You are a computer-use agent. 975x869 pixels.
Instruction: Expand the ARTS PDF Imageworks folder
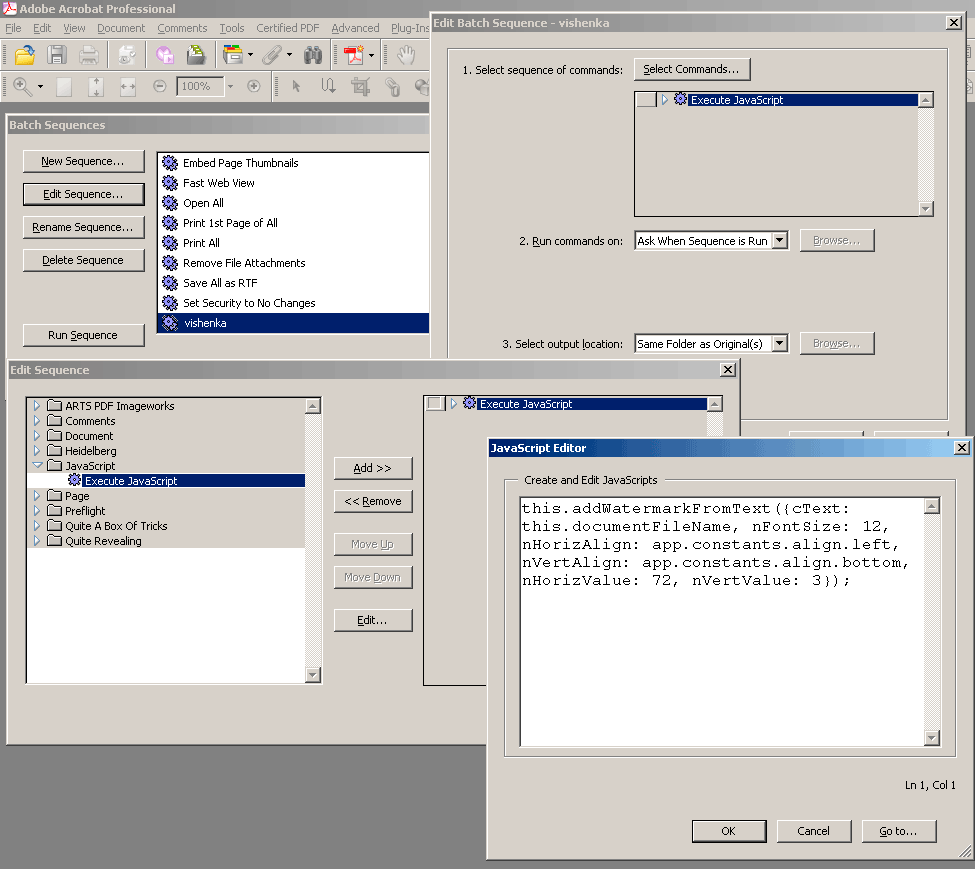click(37, 406)
